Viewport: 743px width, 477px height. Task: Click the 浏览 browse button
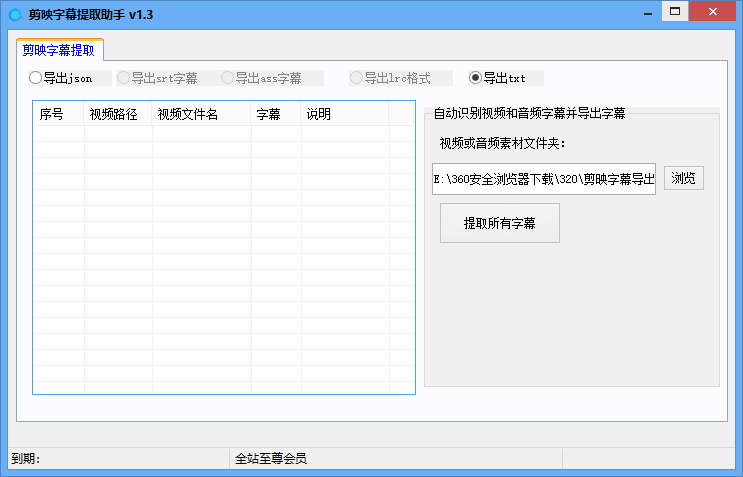pos(683,178)
